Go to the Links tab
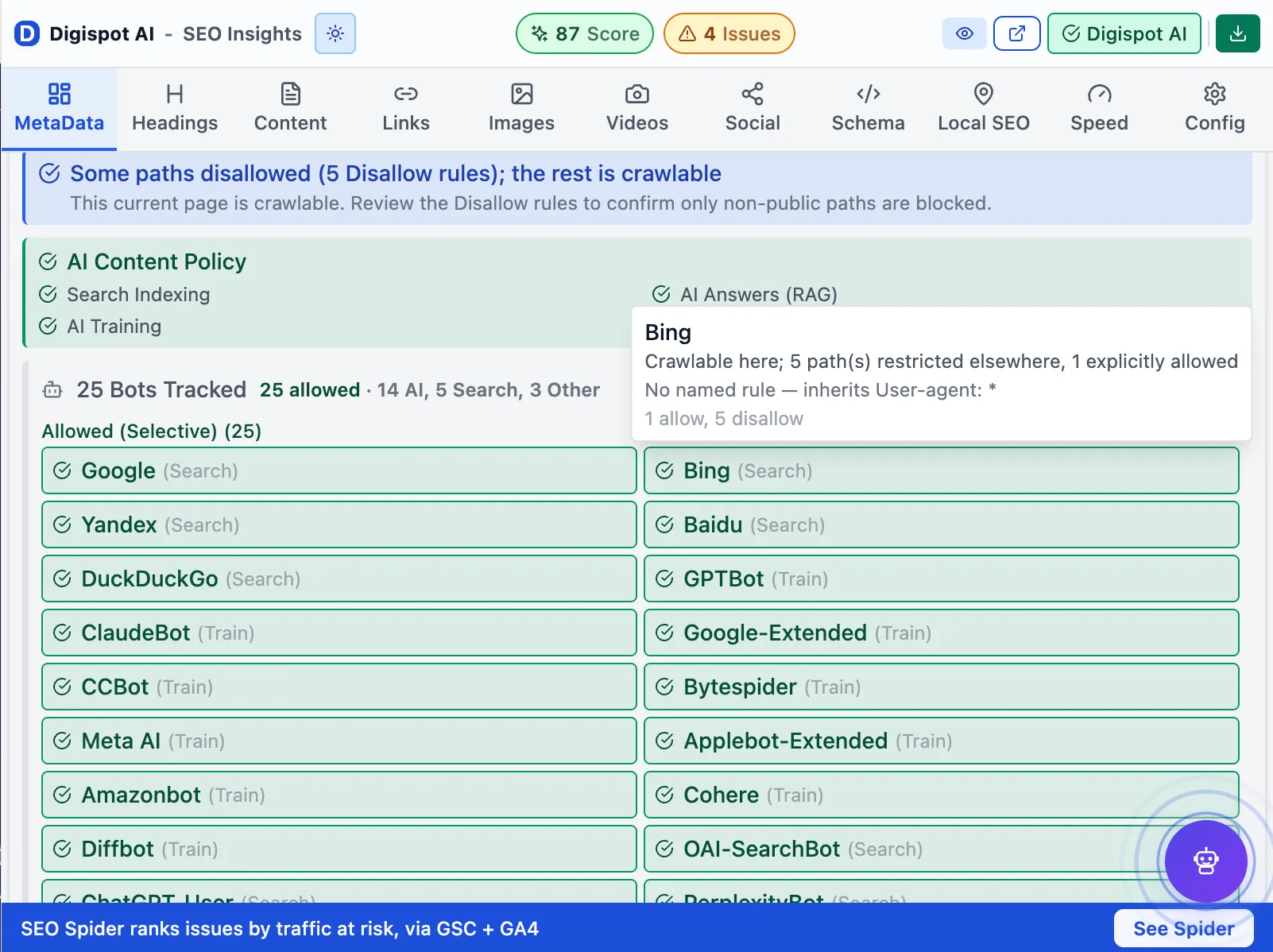 coord(406,109)
